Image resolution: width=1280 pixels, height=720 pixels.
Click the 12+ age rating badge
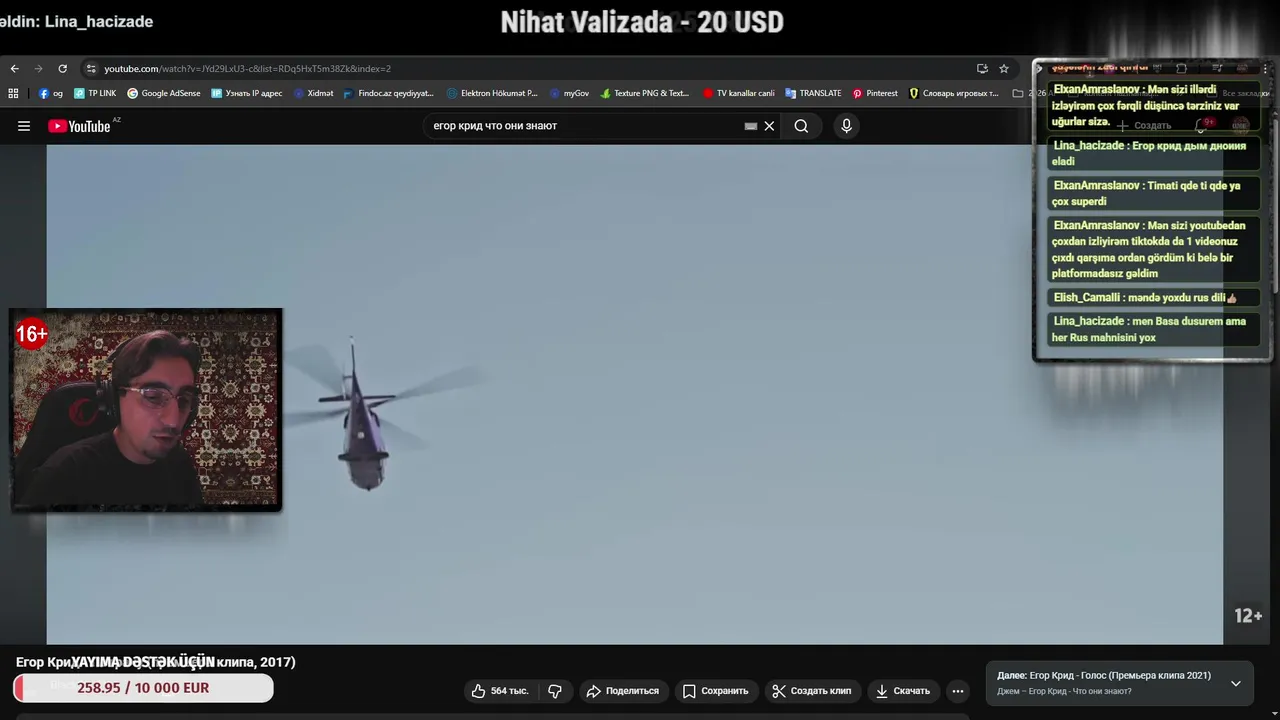(x=1248, y=616)
